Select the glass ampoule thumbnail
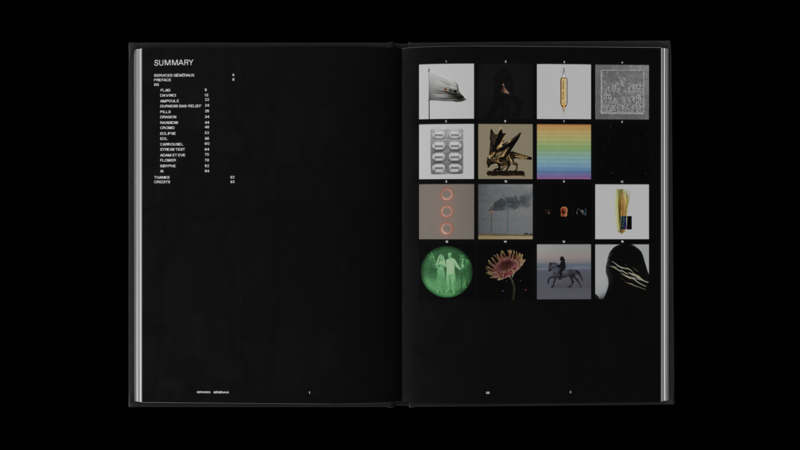 [x=563, y=91]
